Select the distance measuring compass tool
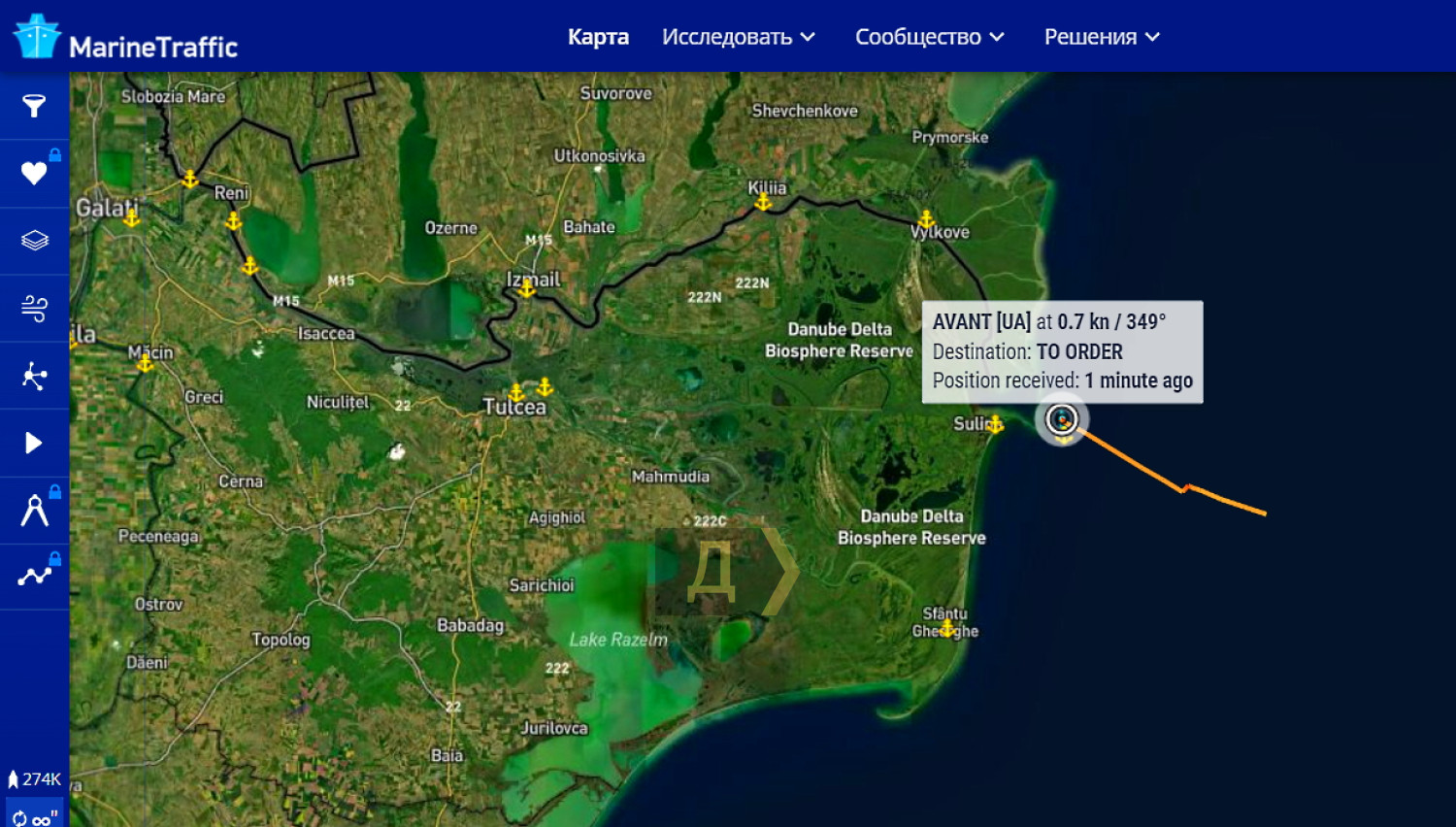The image size is (1456, 827). [34, 511]
